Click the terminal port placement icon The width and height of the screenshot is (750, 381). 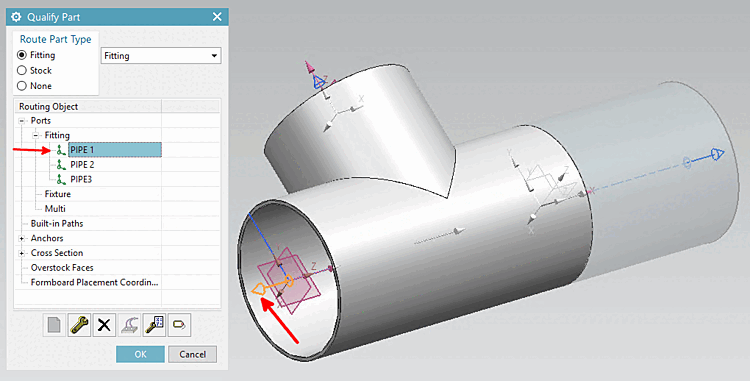pos(130,325)
